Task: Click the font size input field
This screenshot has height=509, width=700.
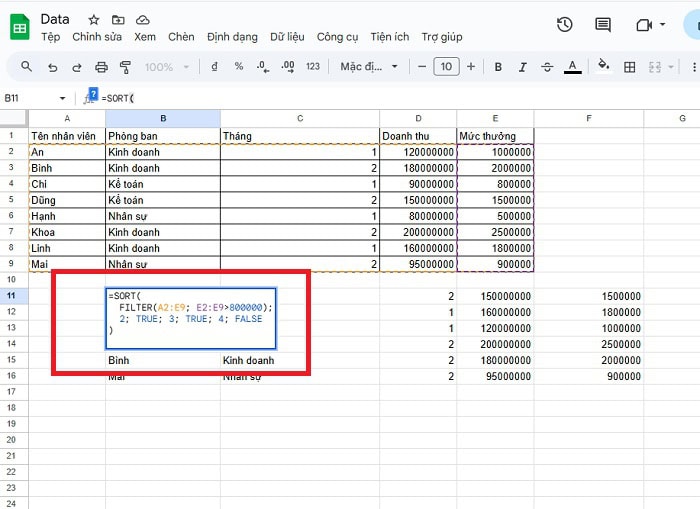Action: click(446, 67)
